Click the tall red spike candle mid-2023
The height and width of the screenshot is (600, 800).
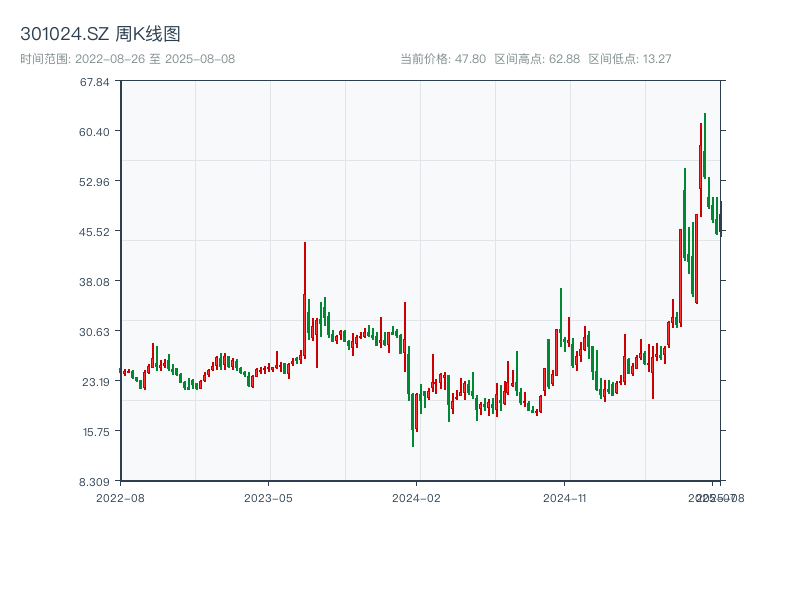click(x=305, y=301)
